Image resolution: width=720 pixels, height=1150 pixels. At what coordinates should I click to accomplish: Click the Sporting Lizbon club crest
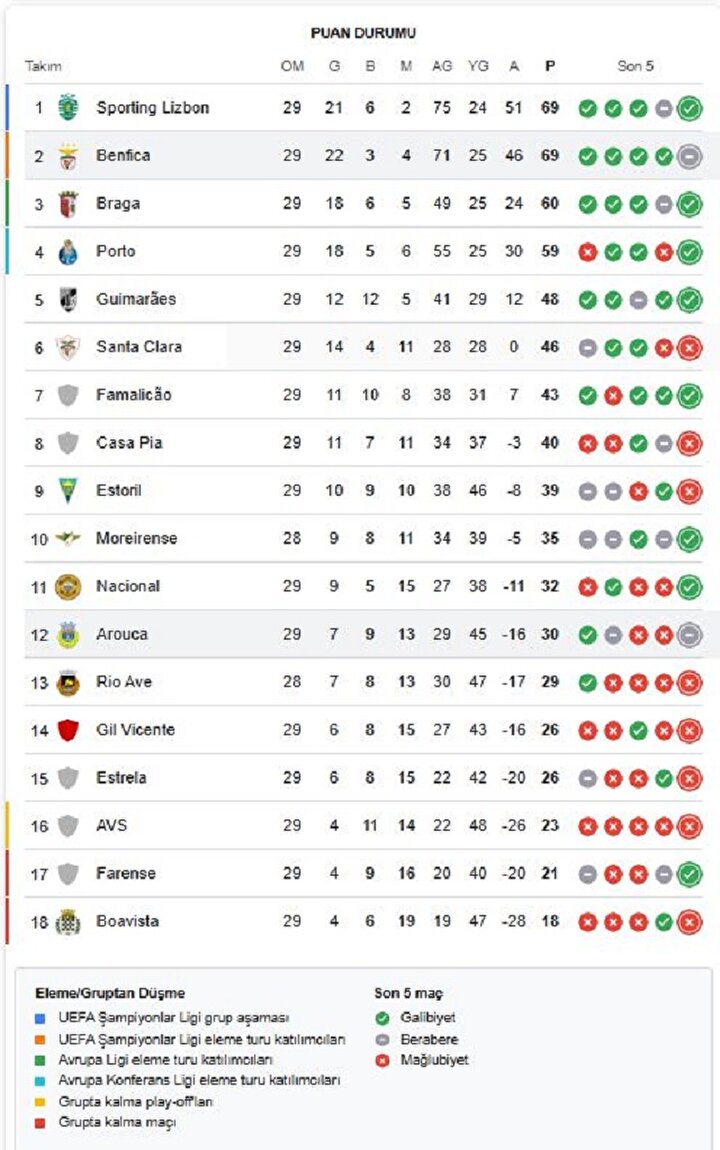tap(68, 107)
